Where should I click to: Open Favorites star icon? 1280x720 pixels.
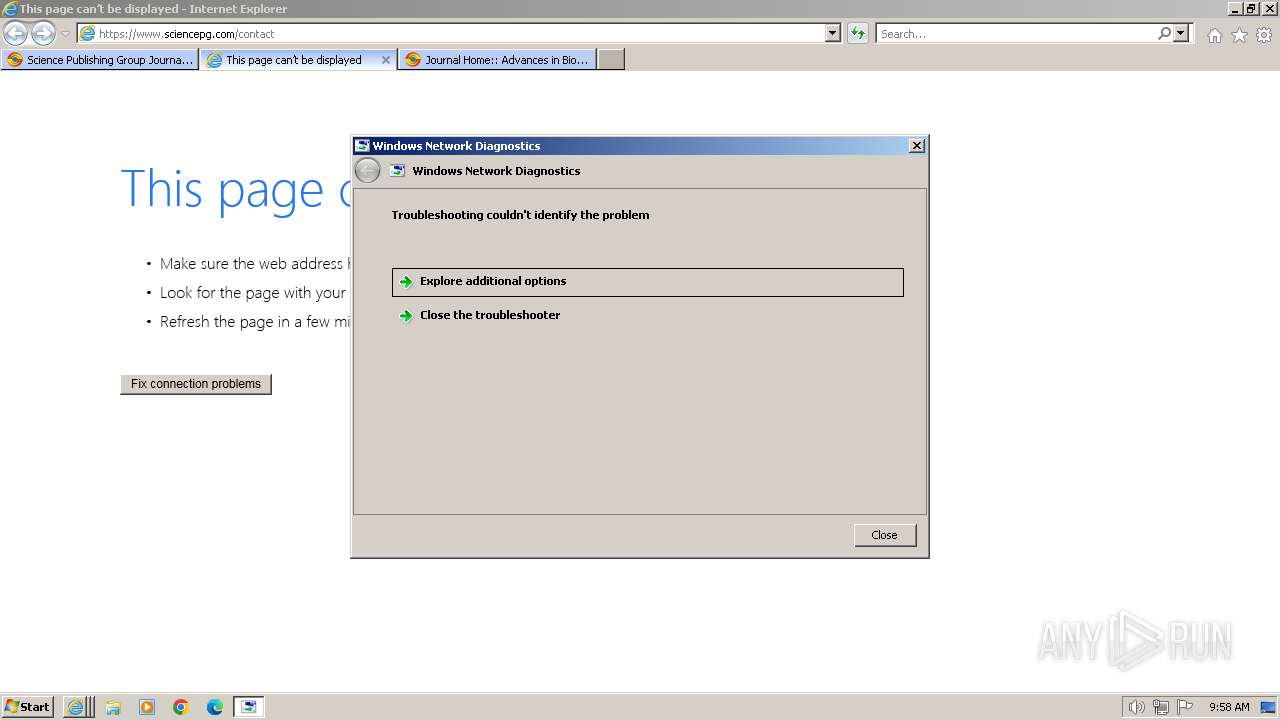(1239, 35)
